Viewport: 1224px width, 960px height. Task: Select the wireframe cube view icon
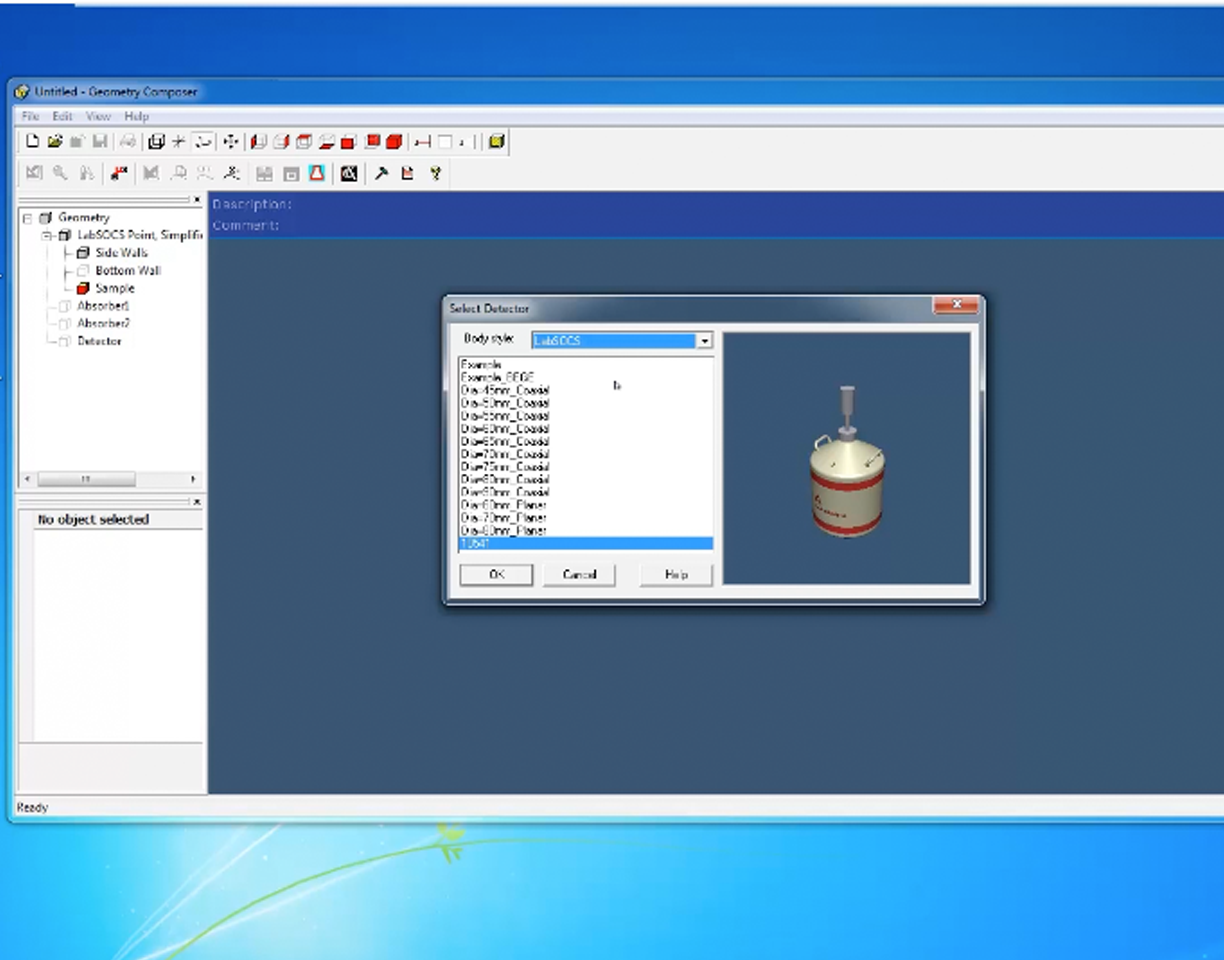coord(156,141)
